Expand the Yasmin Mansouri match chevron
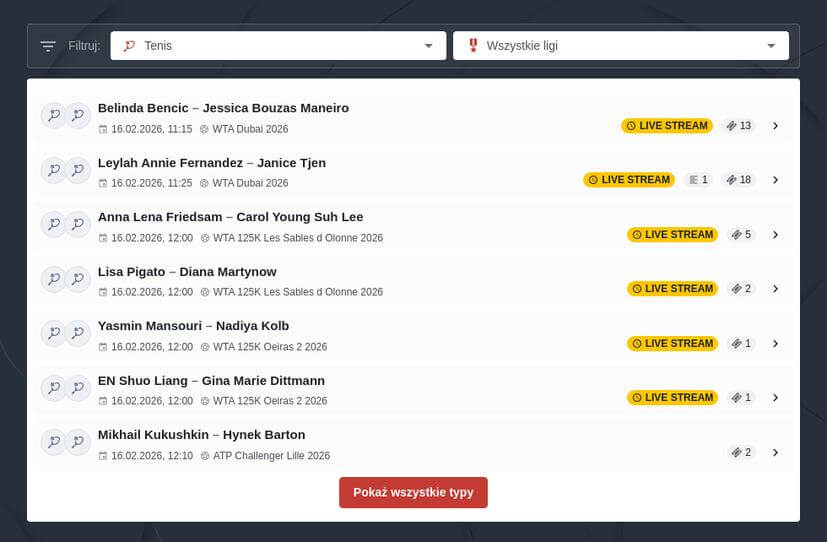827x542 pixels. 775,344
